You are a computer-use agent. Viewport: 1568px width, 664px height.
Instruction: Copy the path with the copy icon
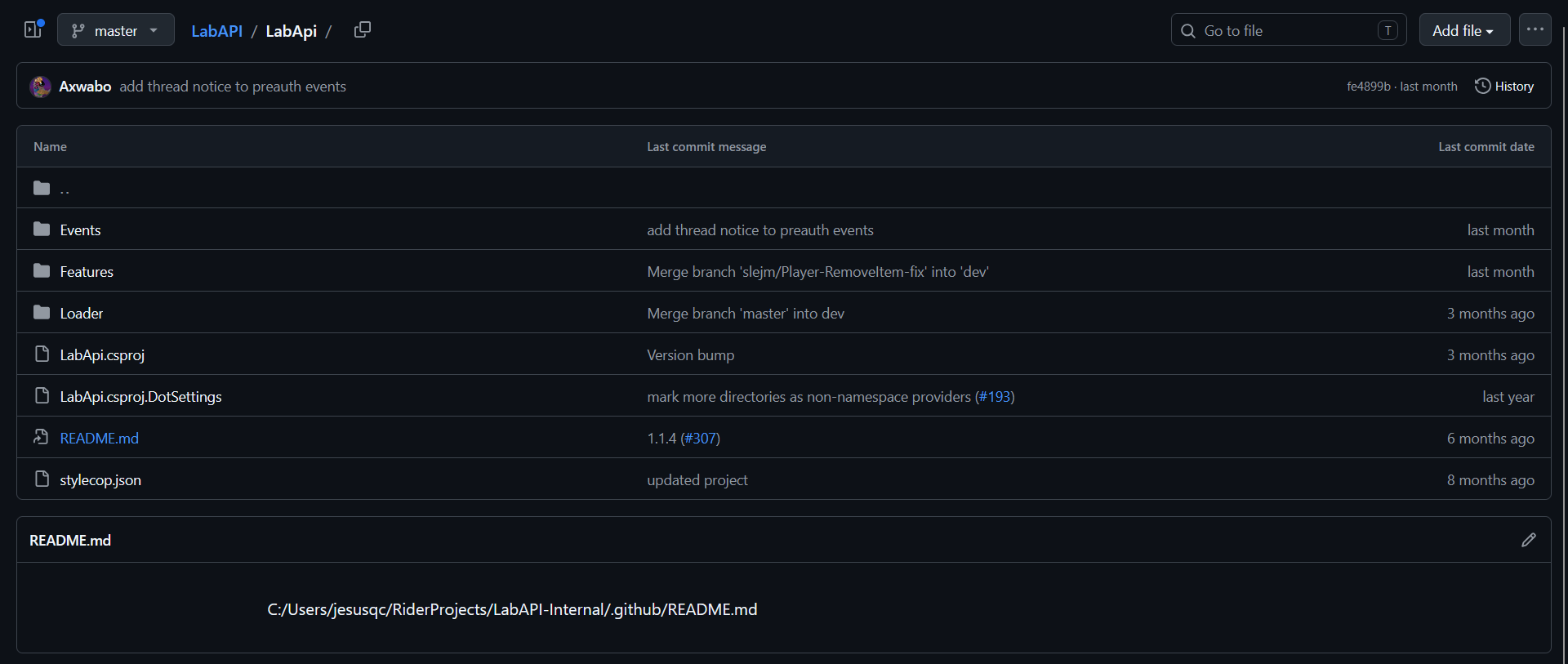click(x=363, y=30)
